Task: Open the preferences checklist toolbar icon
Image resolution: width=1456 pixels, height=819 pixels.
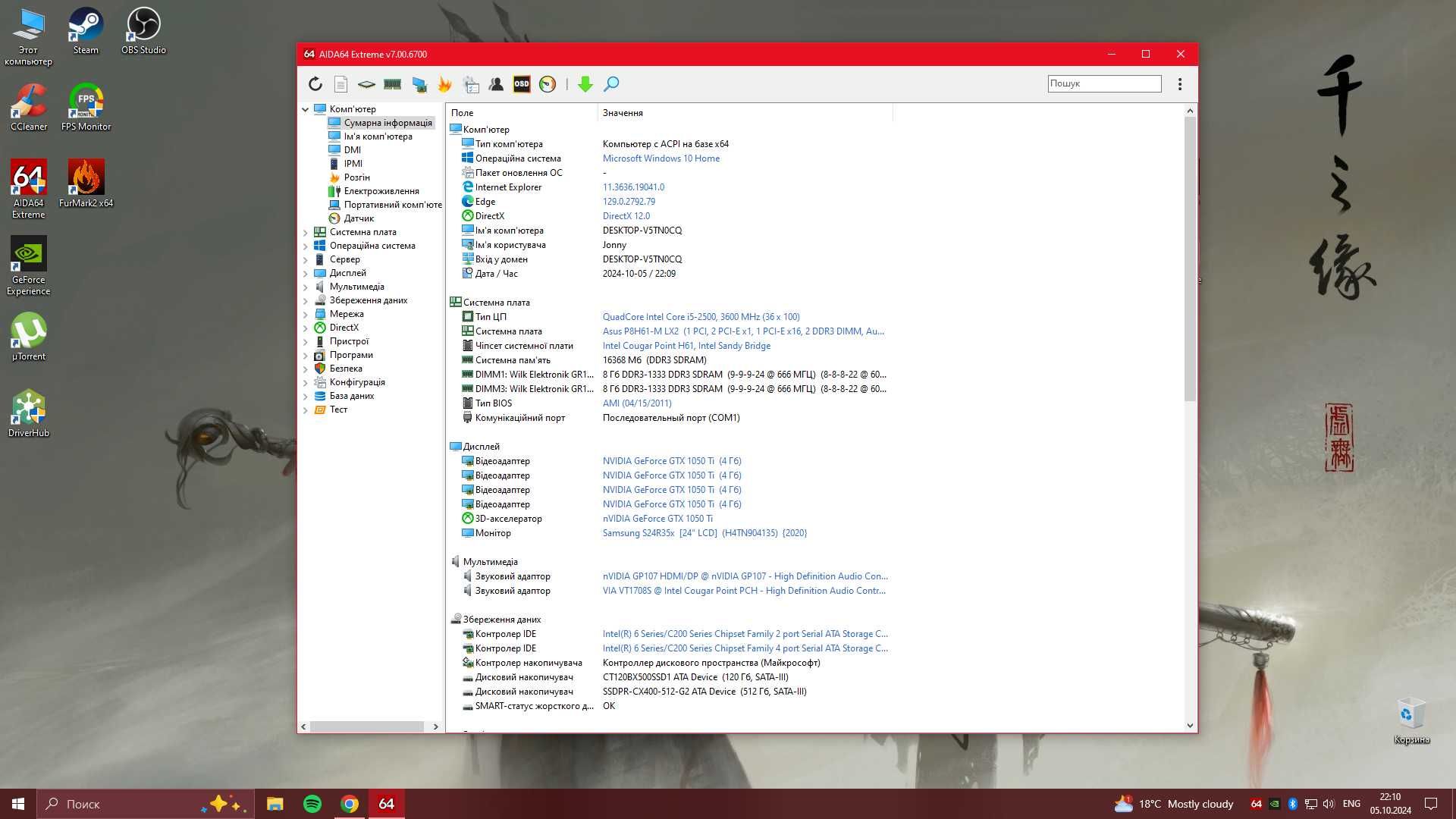Action: click(471, 84)
